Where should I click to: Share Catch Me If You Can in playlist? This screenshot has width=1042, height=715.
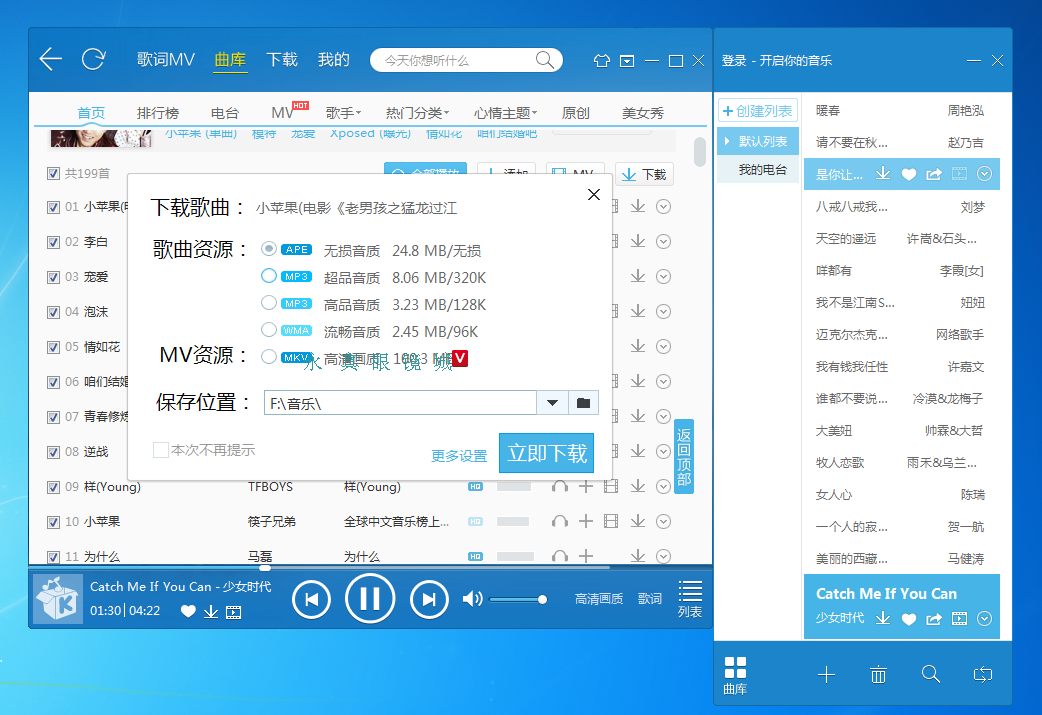[x=934, y=619]
